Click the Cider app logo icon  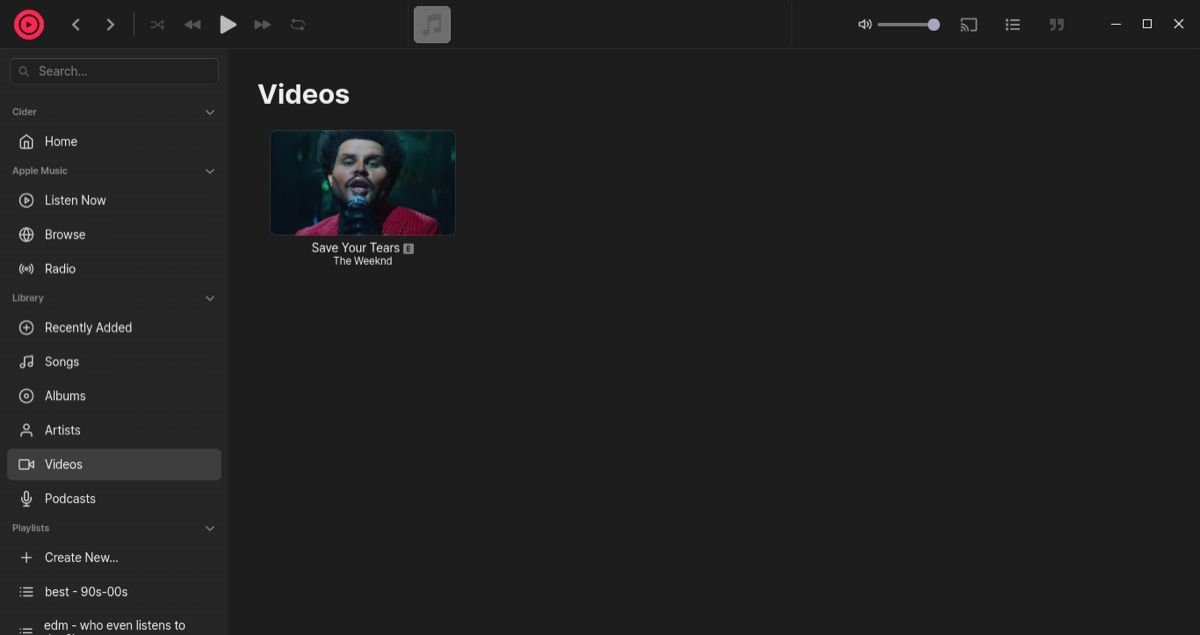29,24
